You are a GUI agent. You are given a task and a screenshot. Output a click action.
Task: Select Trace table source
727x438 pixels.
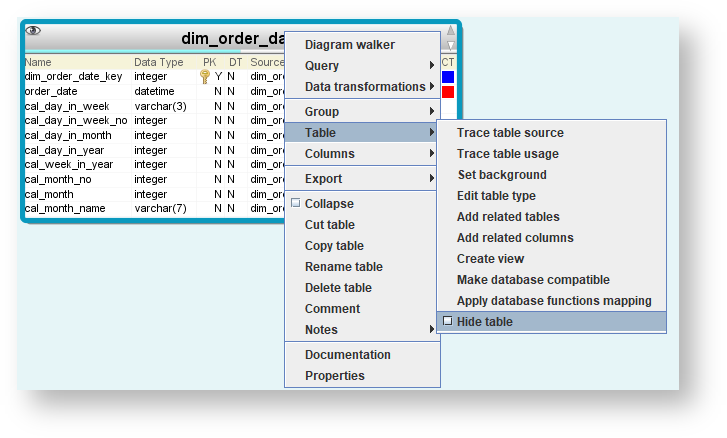551,133
